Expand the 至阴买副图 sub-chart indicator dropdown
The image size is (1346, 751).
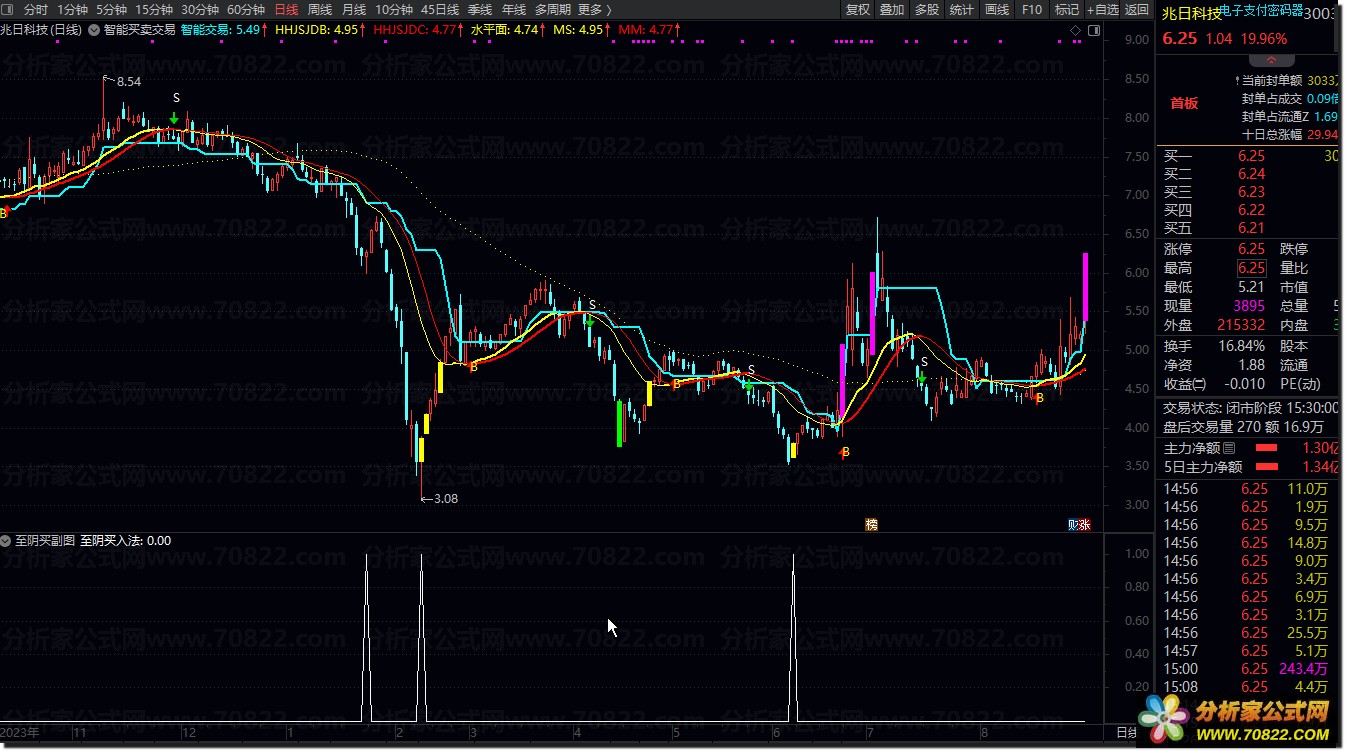click(6, 541)
